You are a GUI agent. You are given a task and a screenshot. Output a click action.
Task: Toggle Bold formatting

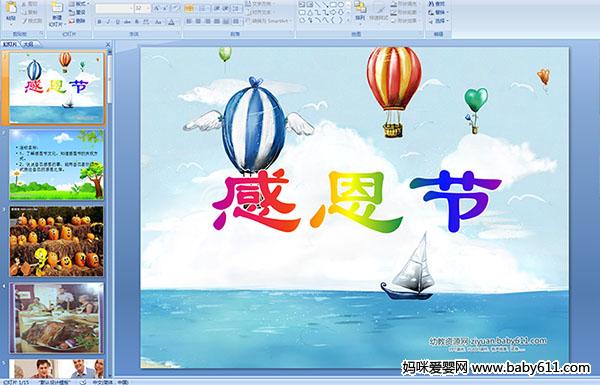pyautogui.click(x=99, y=22)
